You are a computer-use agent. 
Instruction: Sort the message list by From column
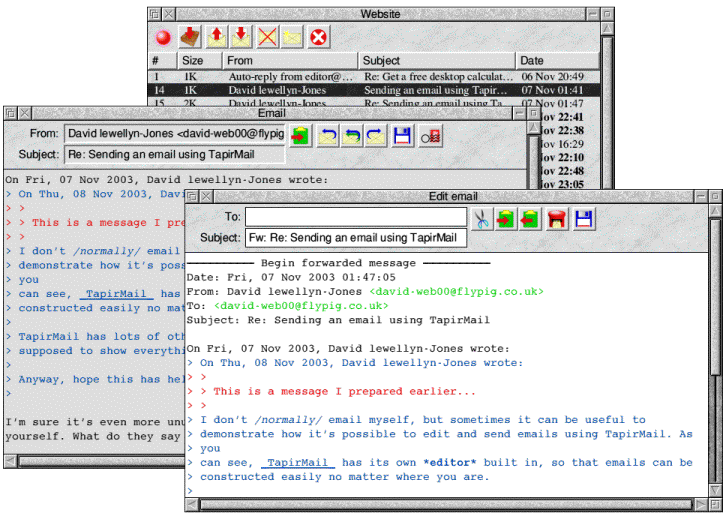[x=290, y=61]
